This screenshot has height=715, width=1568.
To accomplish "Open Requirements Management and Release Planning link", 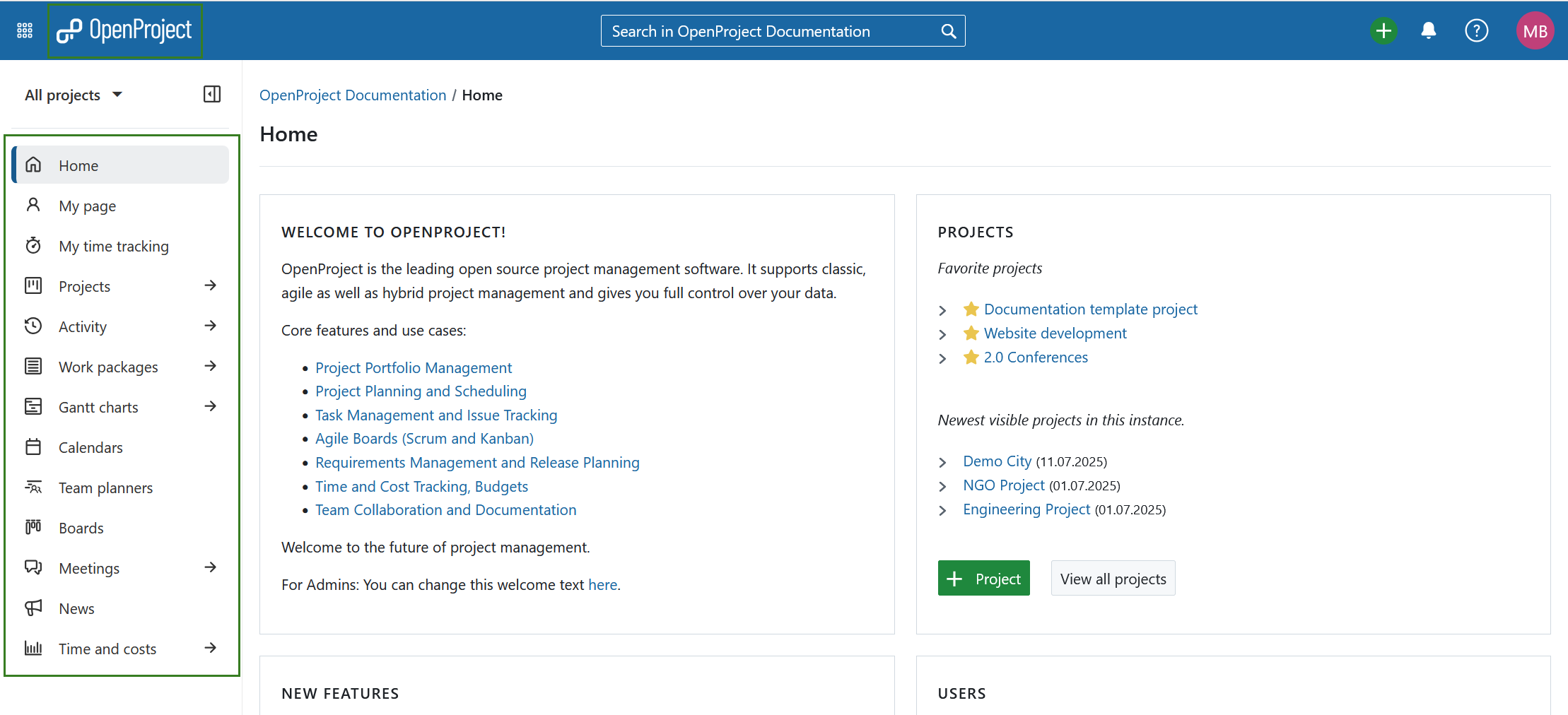I will pyautogui.click(x=477, y=462).
